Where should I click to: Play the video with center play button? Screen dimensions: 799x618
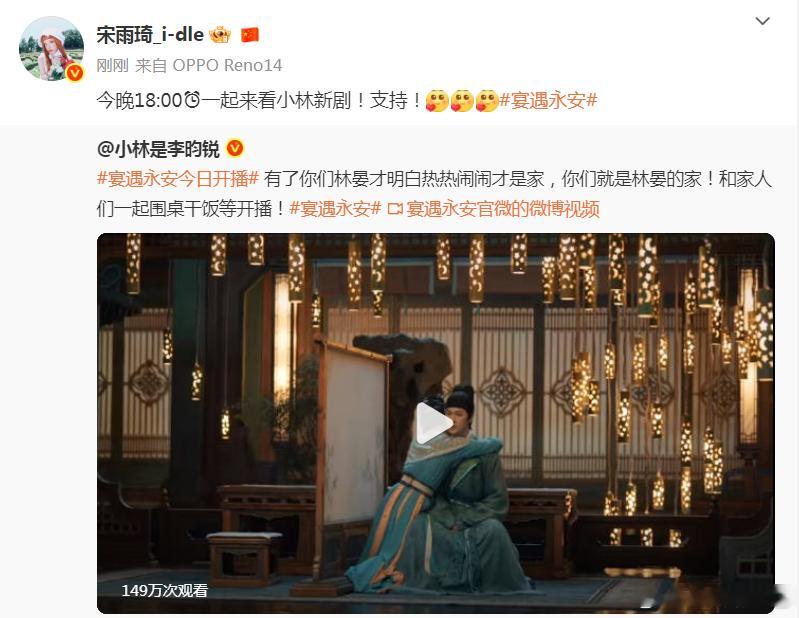(x=434, y=423)
